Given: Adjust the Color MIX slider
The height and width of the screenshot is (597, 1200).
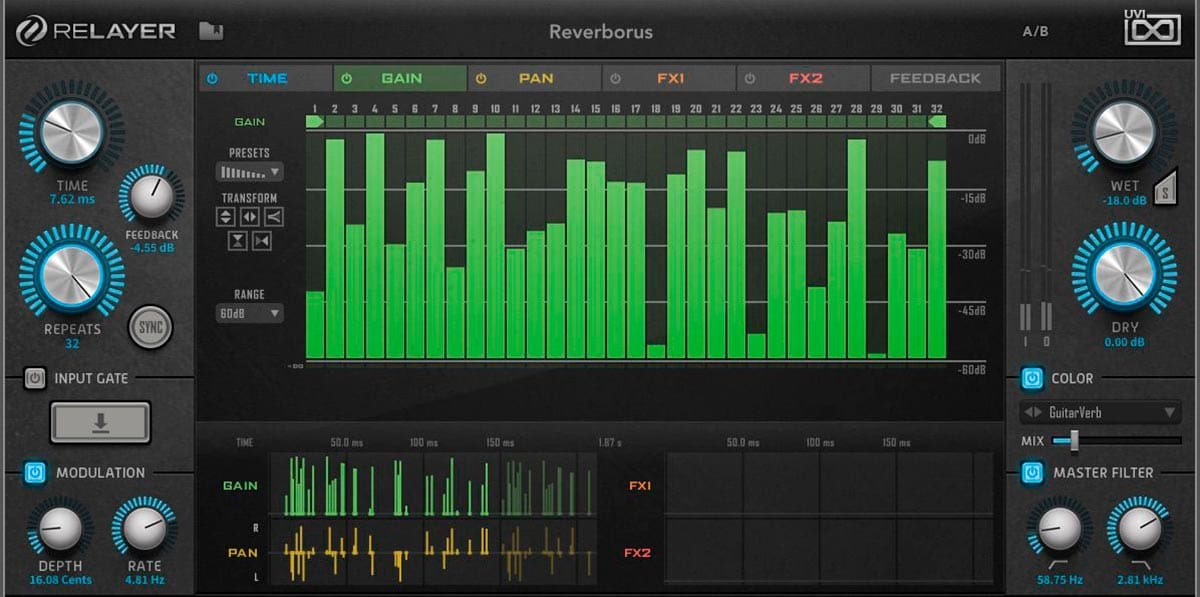Looking at the screenshot, I should pos(1115,440).
